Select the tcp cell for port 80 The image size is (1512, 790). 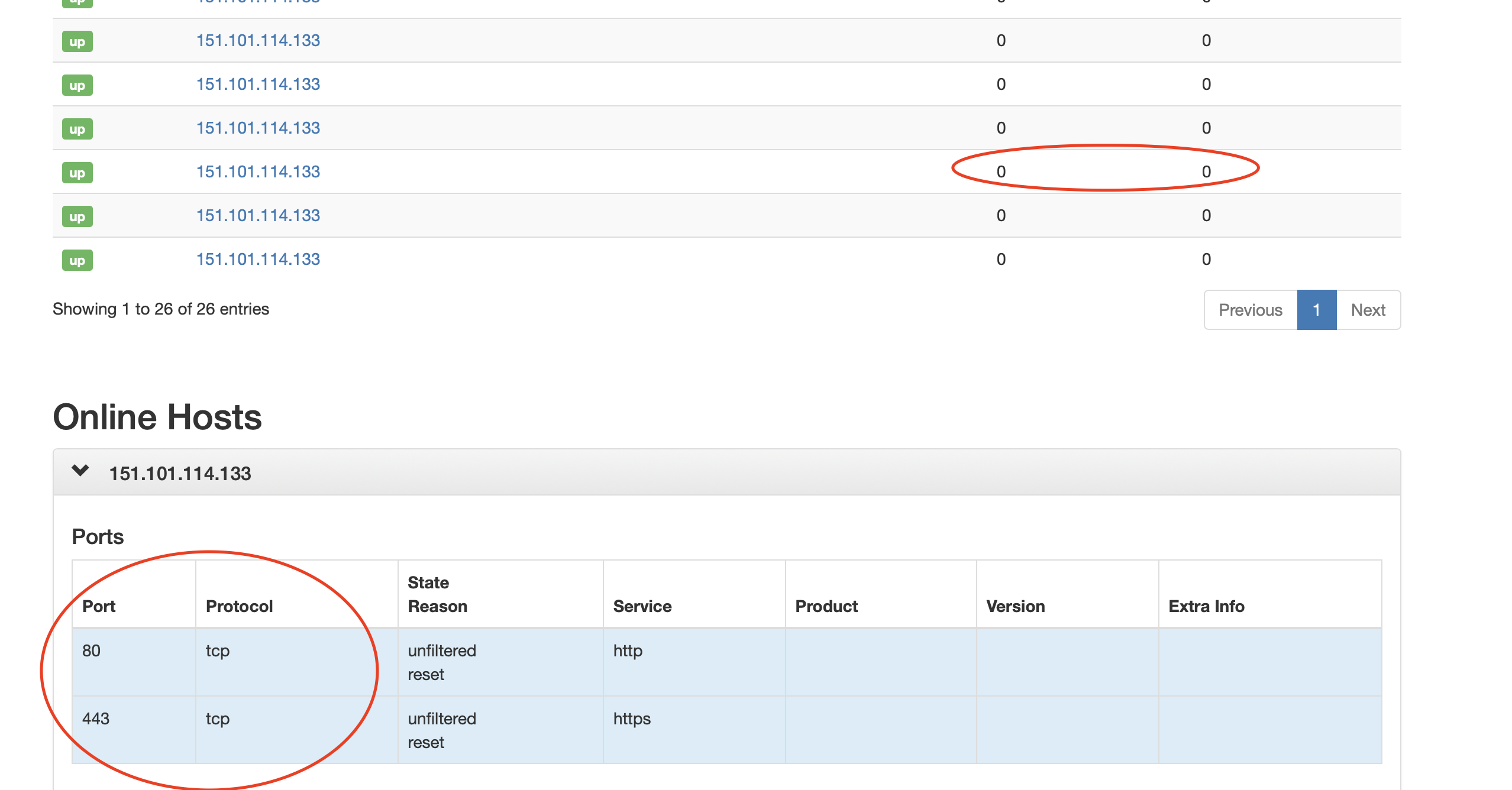pos(297,662)
